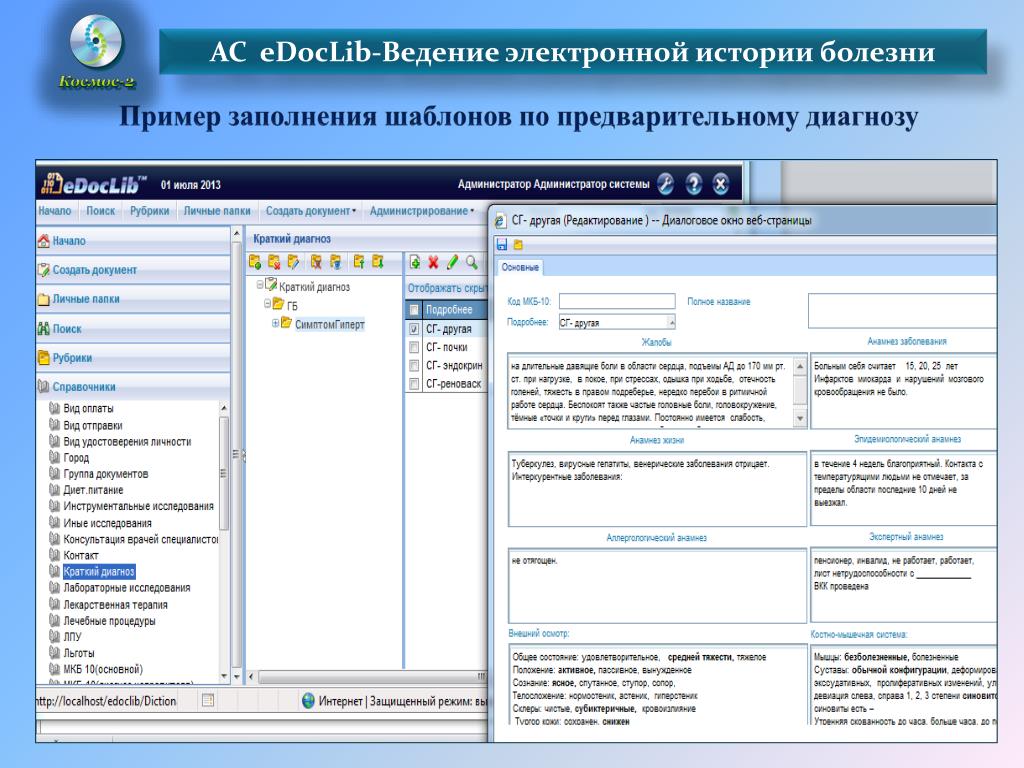This screenshot has height=768, width=1024.
Task: Check the СГ-реноваск checkbox
Action: [413, 383]
